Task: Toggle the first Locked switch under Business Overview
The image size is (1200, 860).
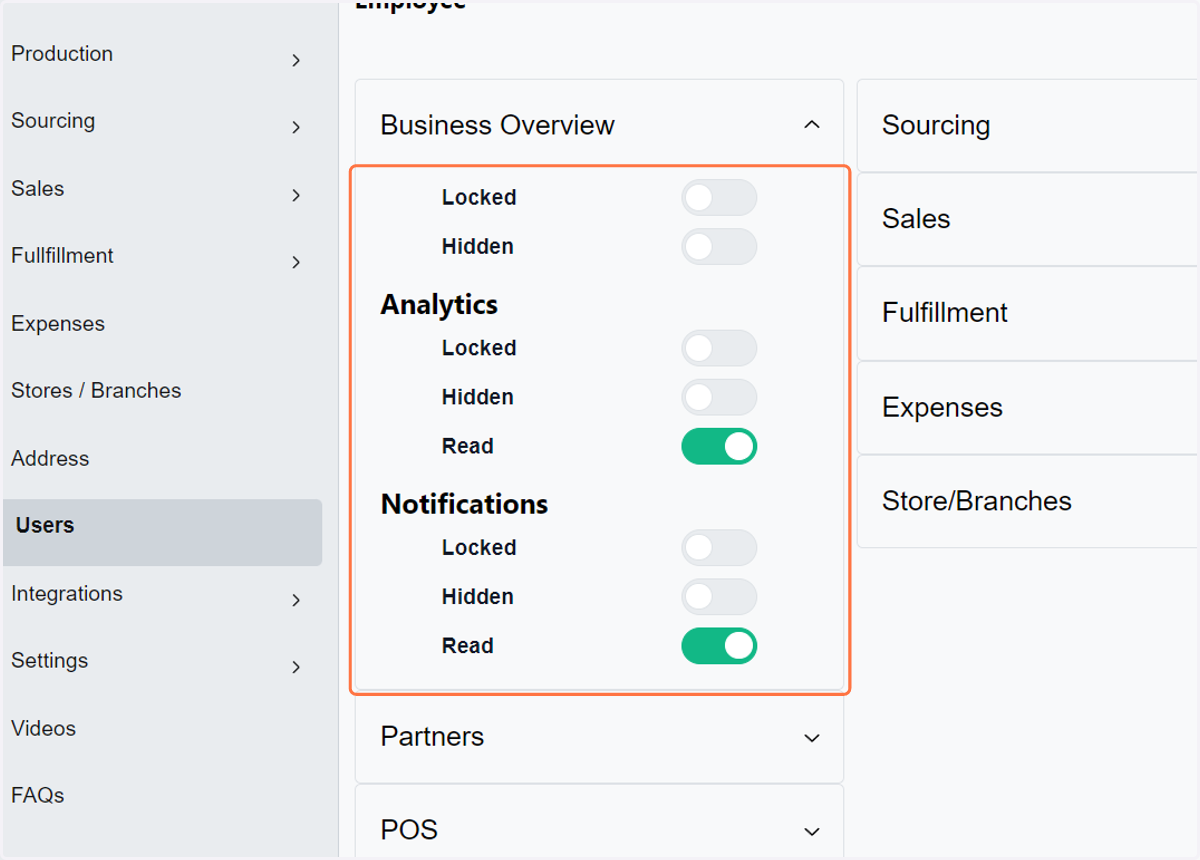Action: (719, 198)
